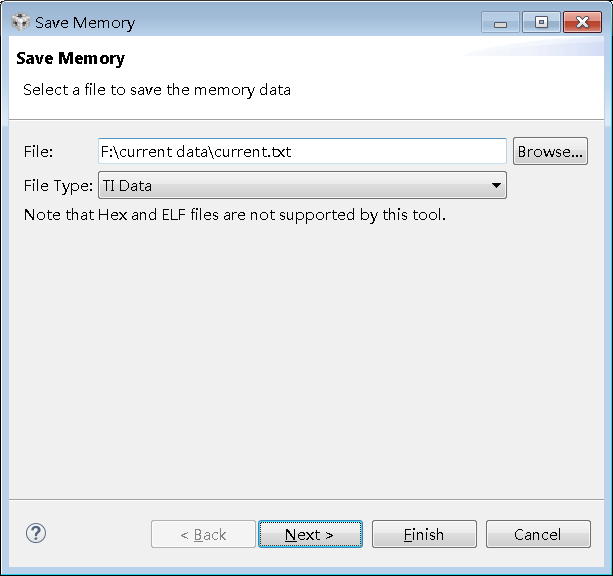Go to the Next wizard page
Image resolution: width=613 pixels, height=576 pixels.
click(309, 534)
